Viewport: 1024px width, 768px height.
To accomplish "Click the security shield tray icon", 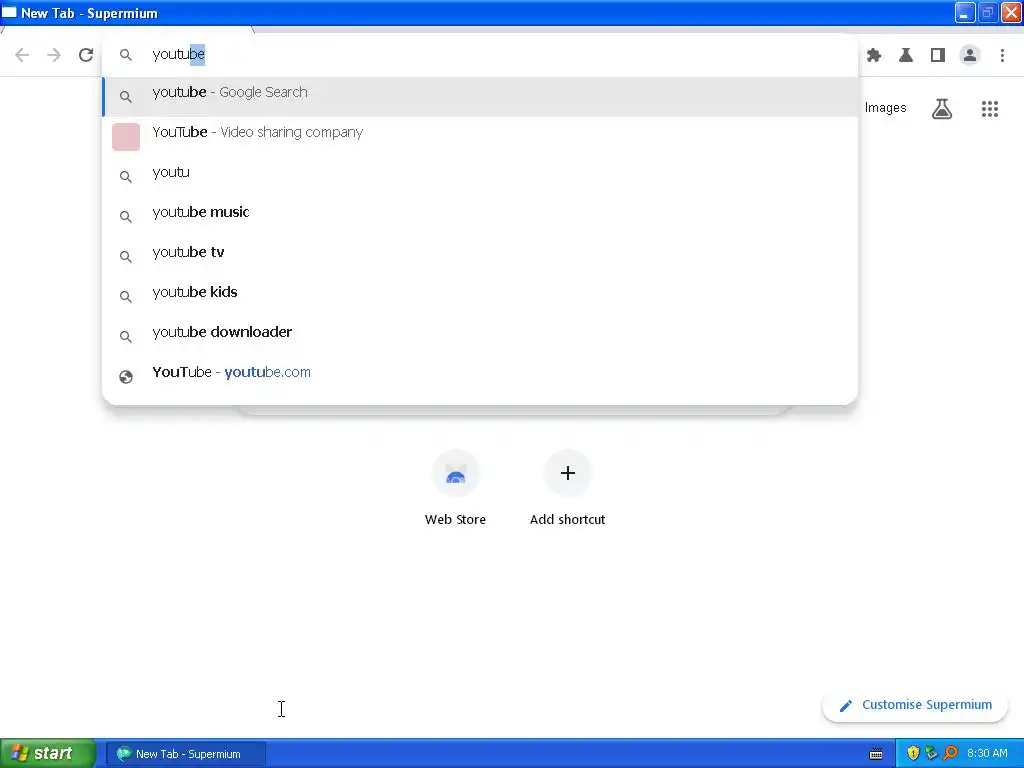I will tap(913, 754).
